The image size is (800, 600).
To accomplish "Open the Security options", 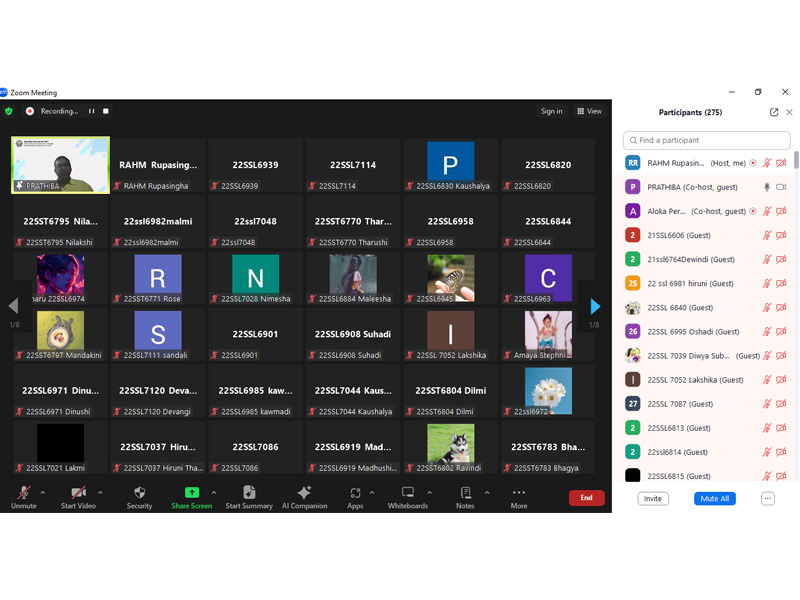I will [x=139, y=497].
